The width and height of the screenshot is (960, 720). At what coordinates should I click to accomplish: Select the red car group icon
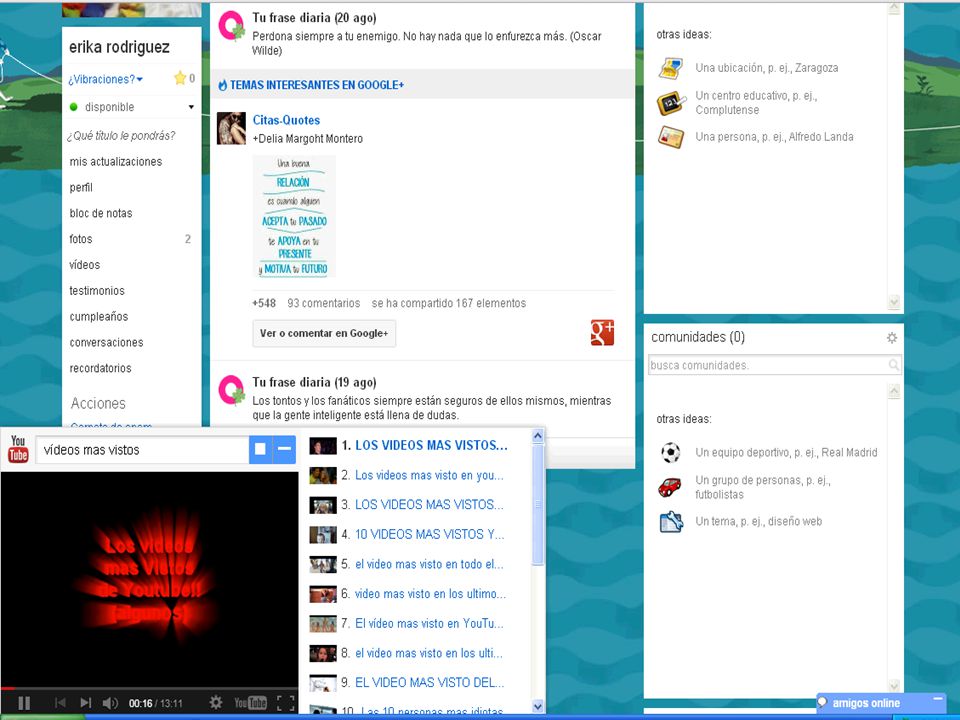coord(670,487)
